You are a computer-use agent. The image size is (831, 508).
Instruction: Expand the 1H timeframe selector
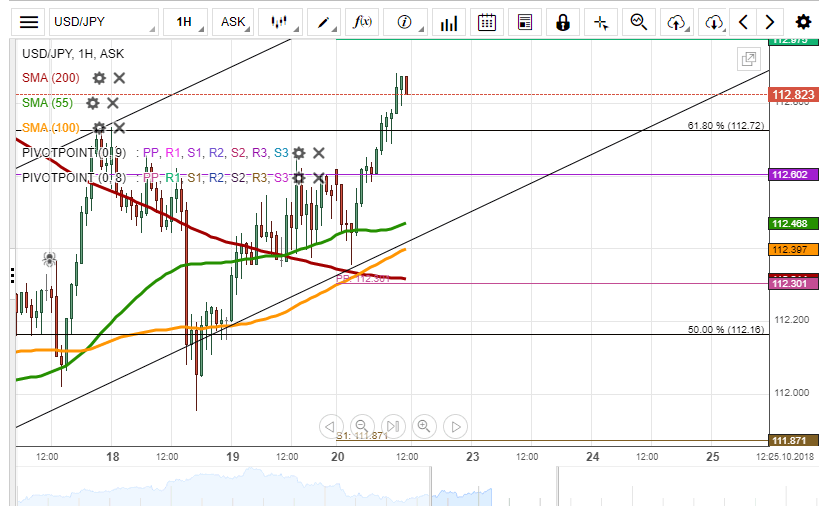pyautogui.click(x=188, y=21)
